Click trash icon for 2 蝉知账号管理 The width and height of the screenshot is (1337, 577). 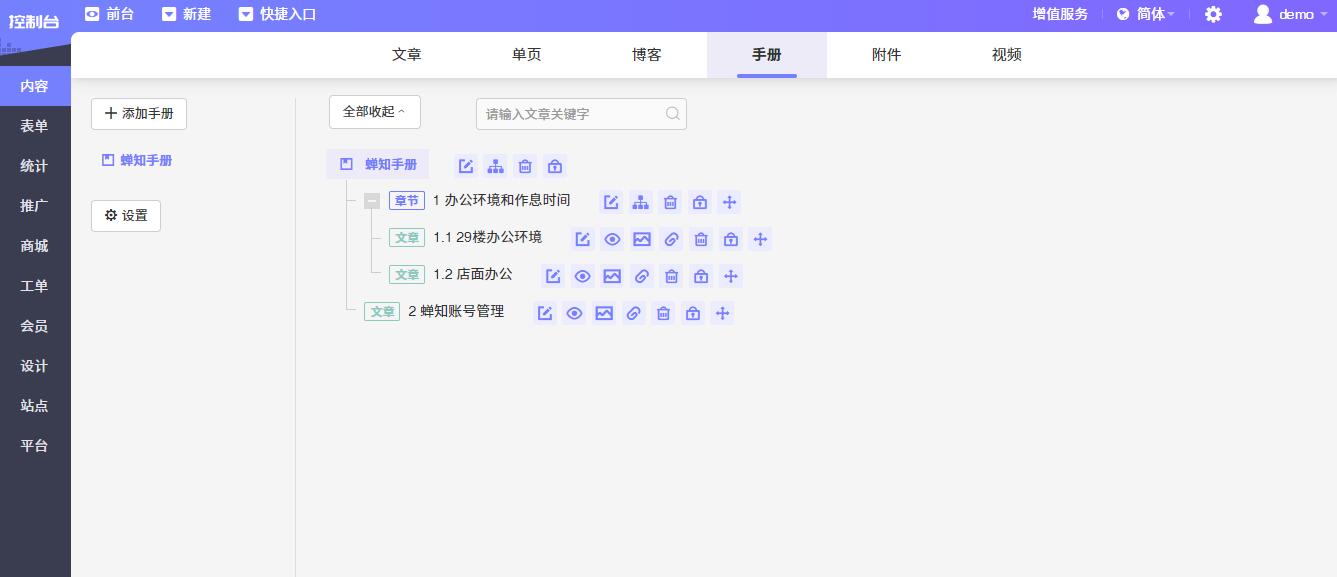663,313
